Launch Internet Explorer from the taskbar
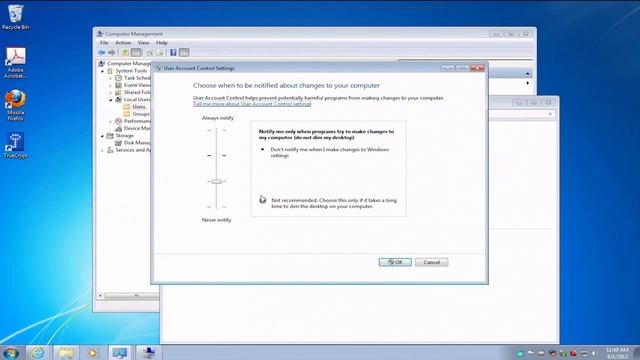 [x=38, y=353]
